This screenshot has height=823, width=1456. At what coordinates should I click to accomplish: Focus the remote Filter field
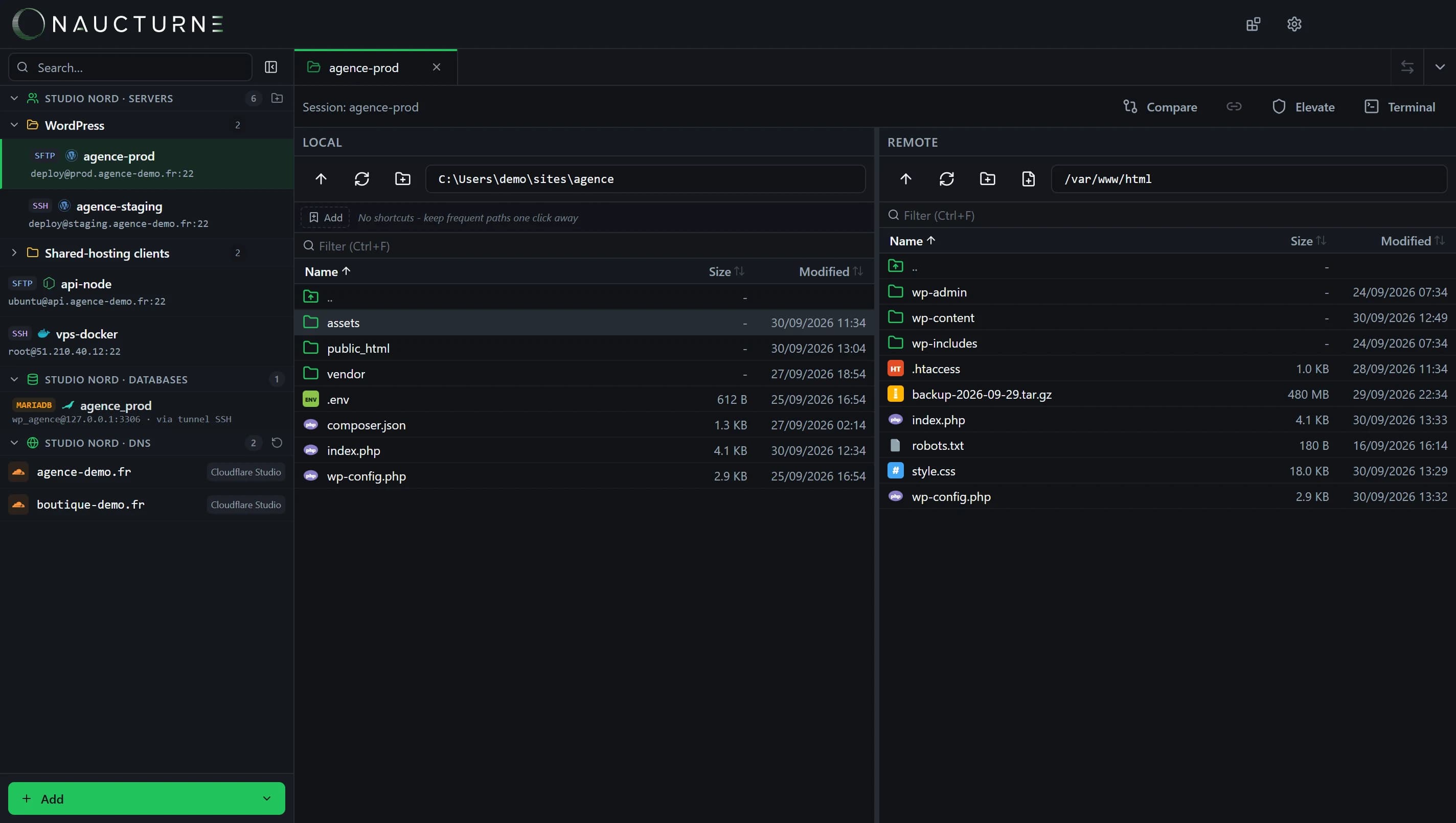click(x=1167, y=215)
